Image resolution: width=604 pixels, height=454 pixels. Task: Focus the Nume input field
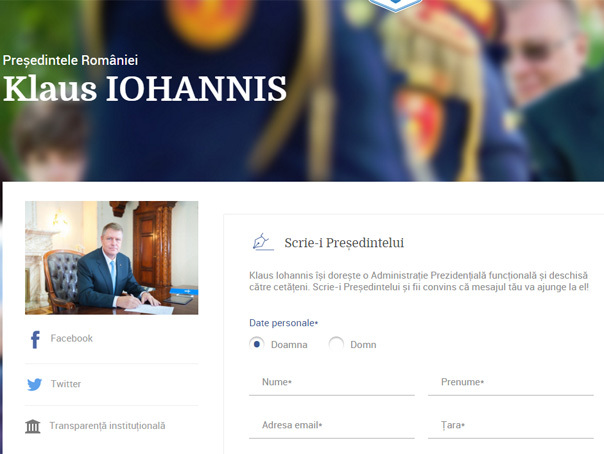[332, 383]
